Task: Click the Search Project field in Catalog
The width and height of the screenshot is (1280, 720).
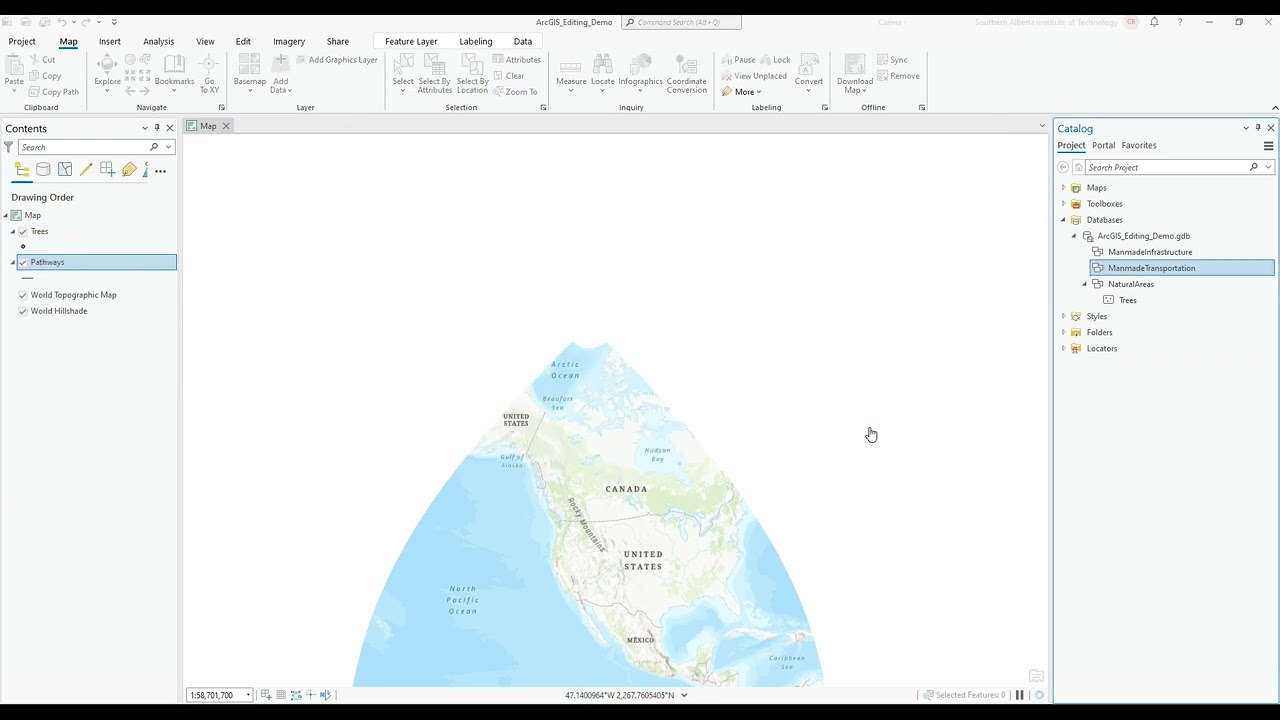Action: pos(1165,167)
